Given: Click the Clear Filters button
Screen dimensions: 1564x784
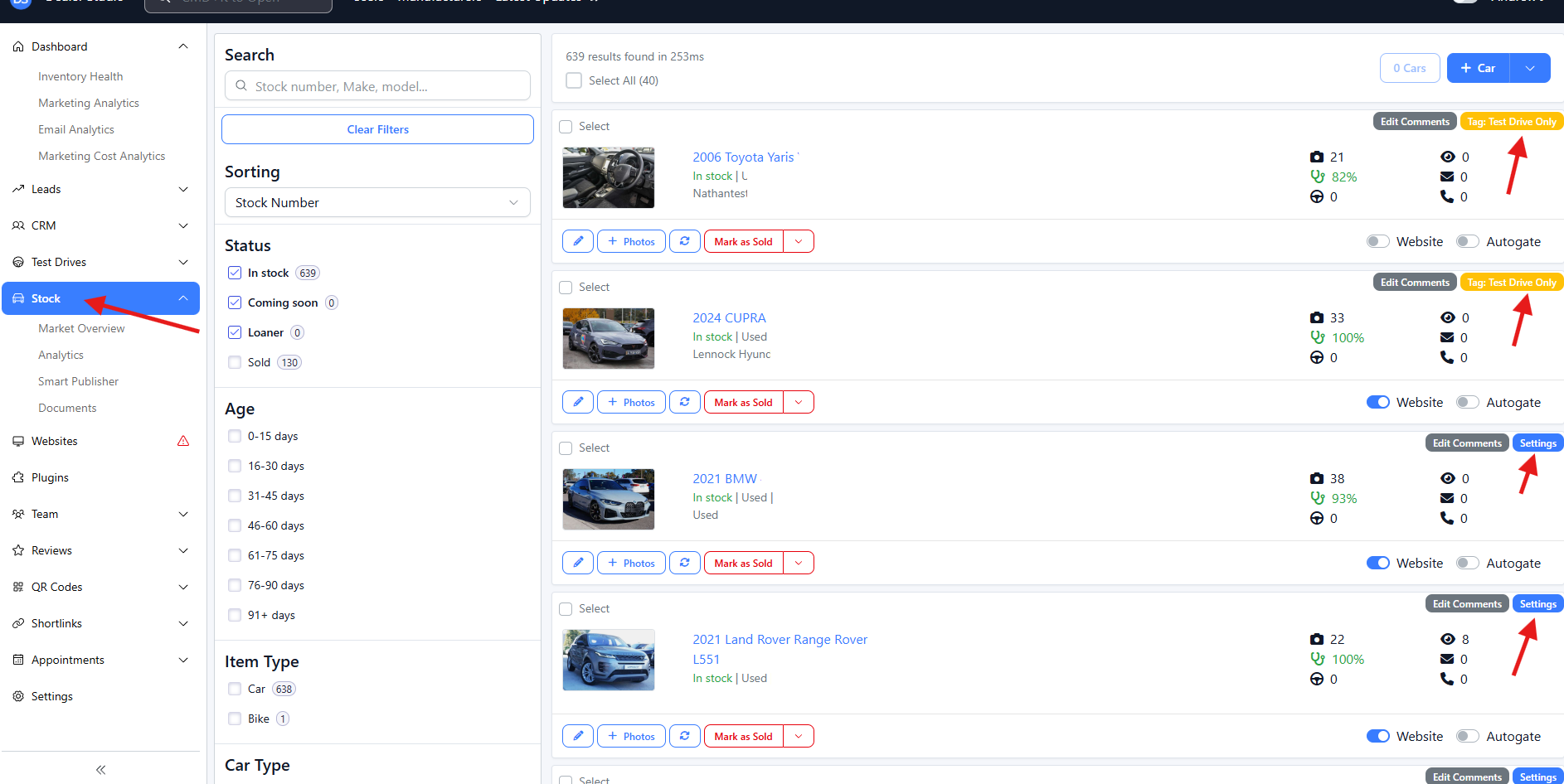Looking at the screenshot, I should pyautogui.click(x=377, y=129).
